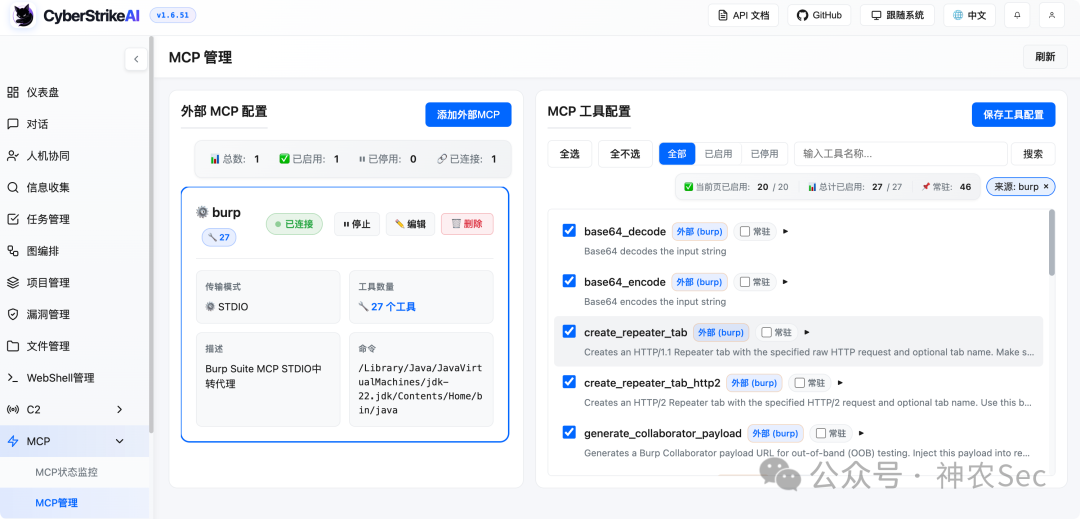Click the 搜索 search button

[x=1032, y=154]
